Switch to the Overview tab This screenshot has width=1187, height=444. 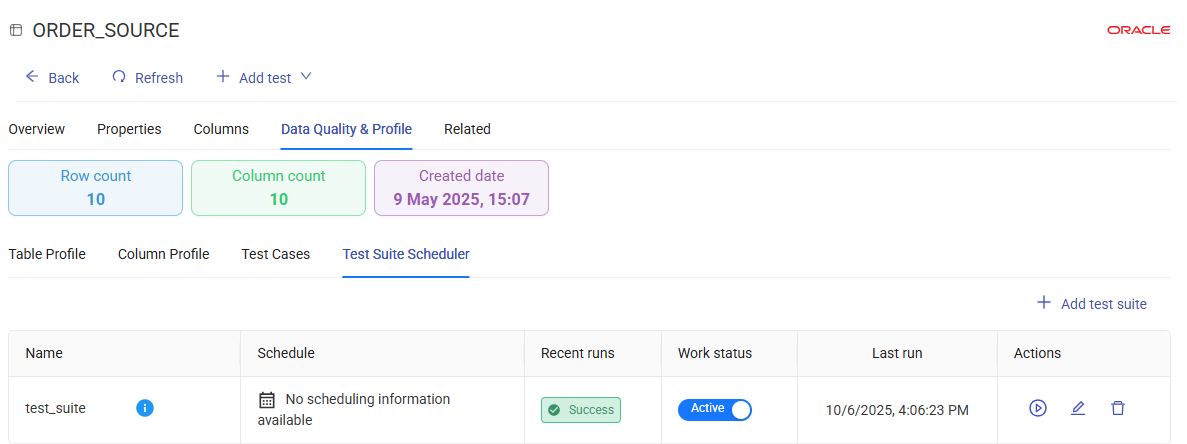(x=37, y=129)
